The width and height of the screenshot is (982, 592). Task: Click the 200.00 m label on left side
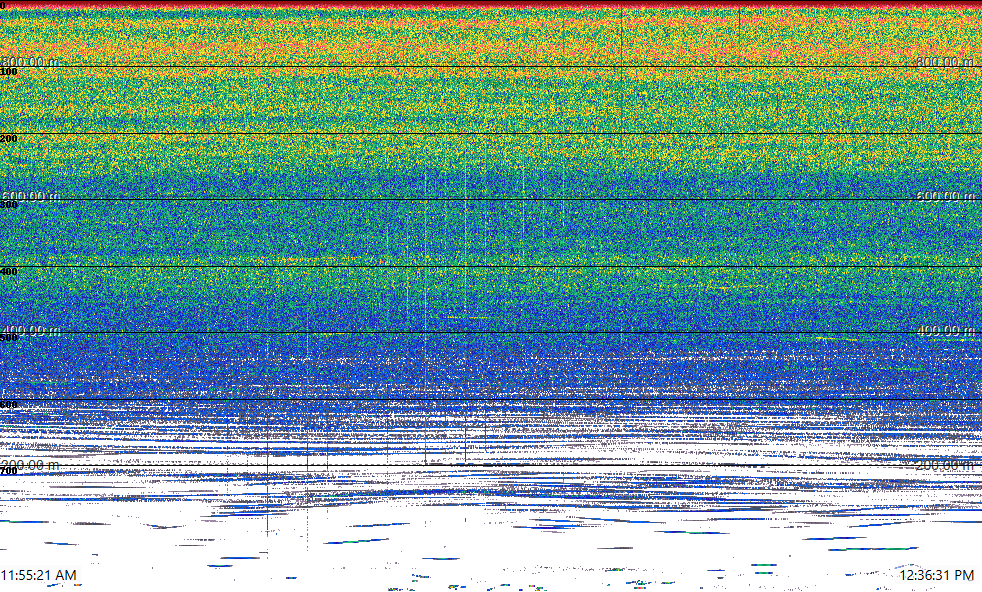click(30, 465)
